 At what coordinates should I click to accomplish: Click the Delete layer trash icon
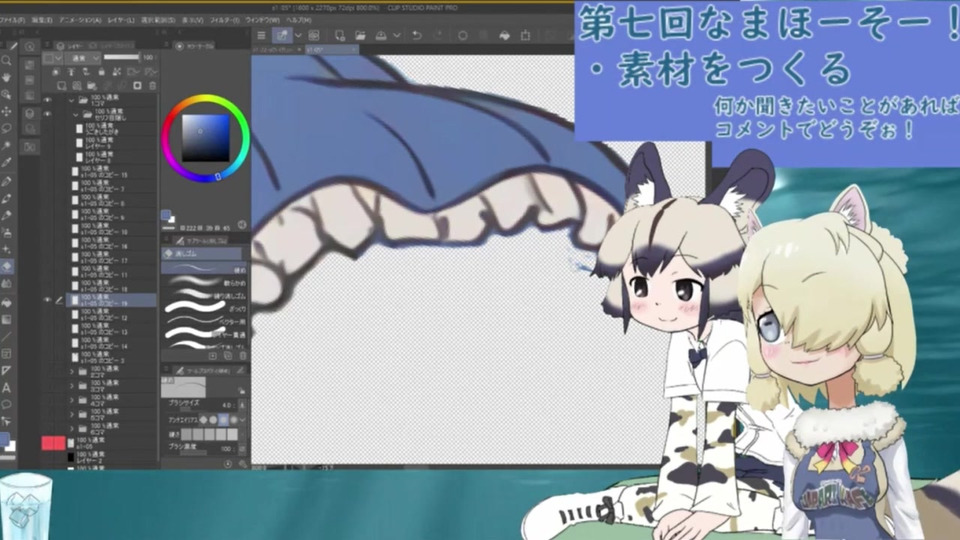tap(152, 86)
